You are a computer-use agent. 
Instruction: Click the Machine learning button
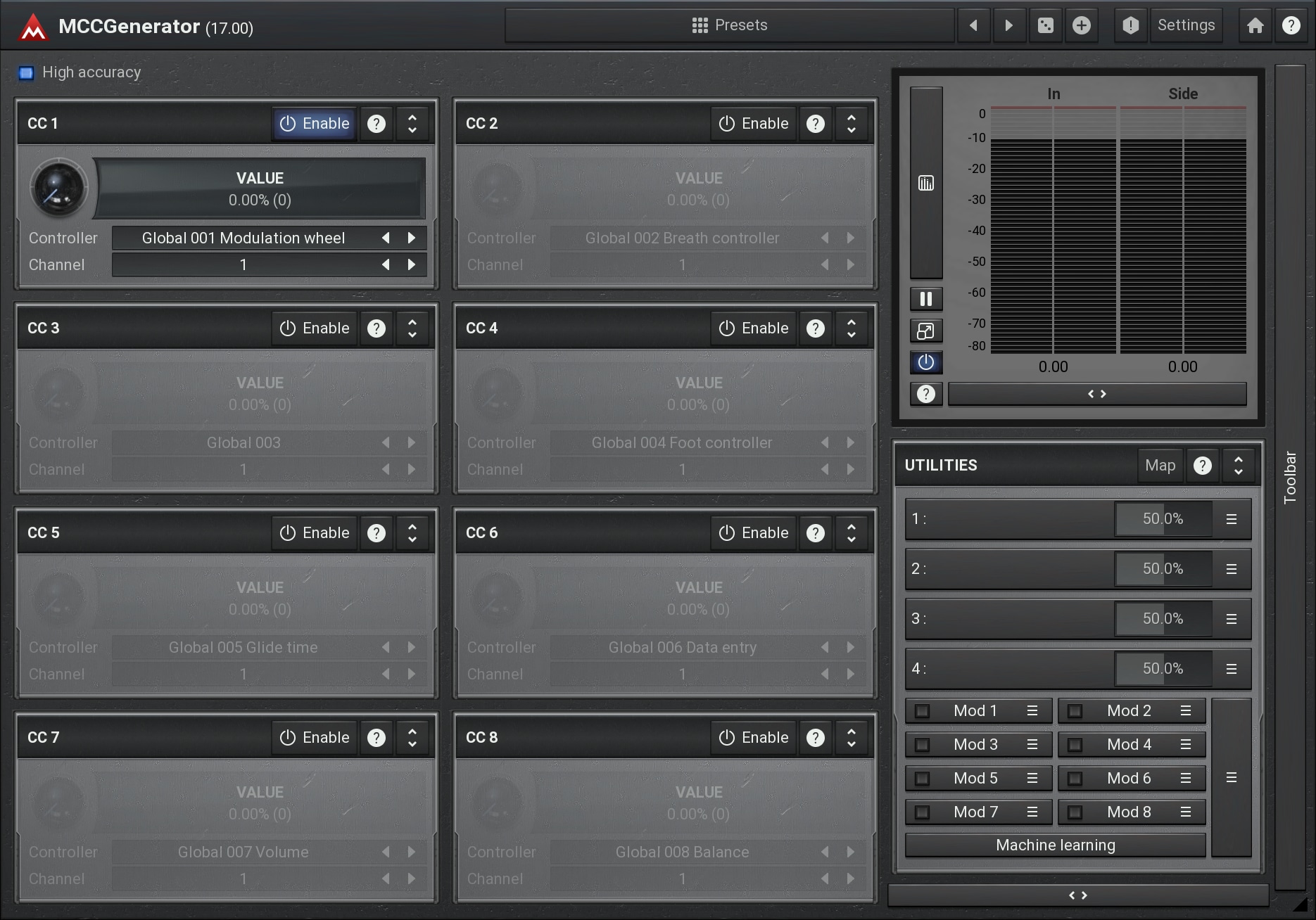[1055, 845]
